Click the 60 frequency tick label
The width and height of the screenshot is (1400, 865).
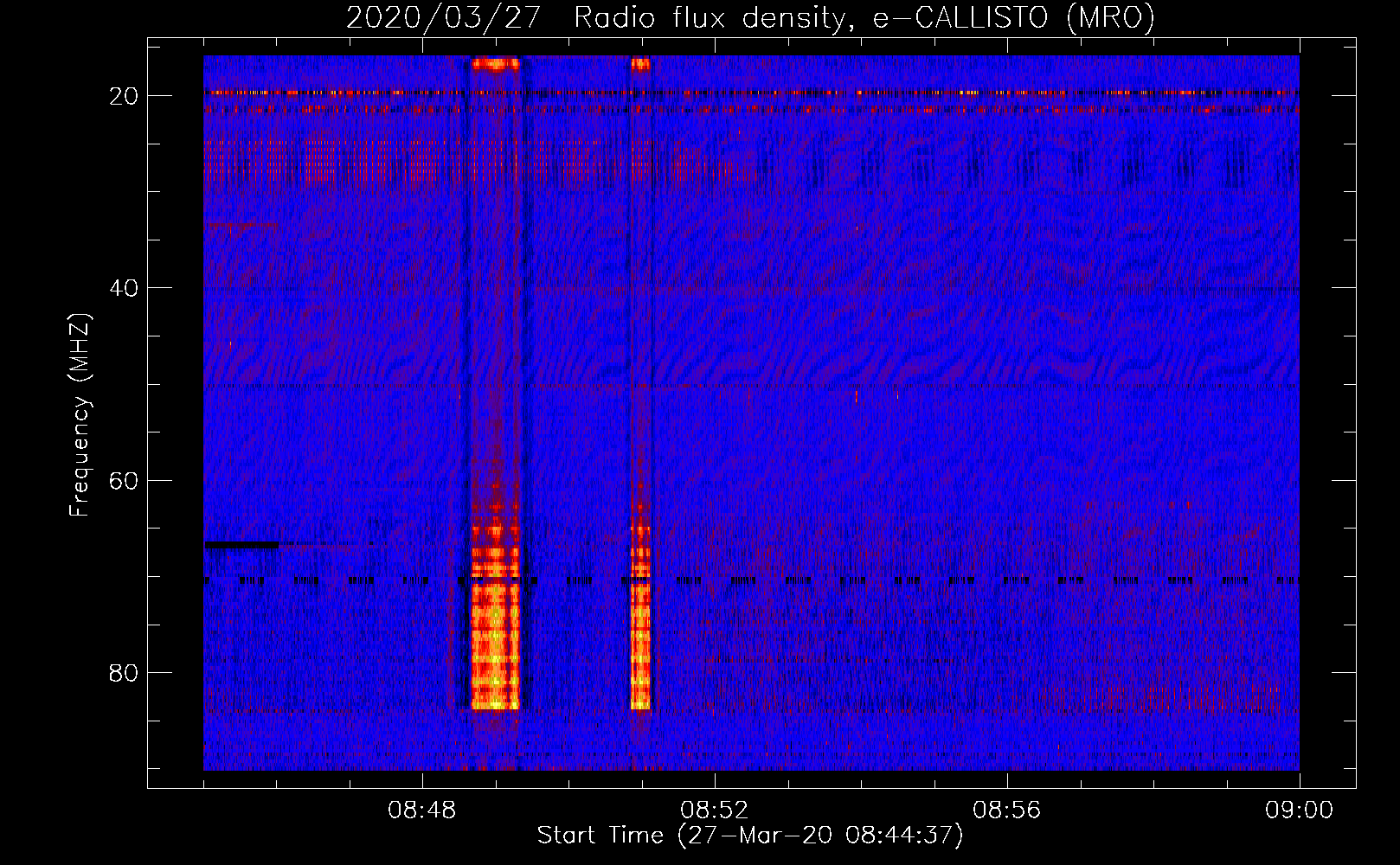click(125, 480)
